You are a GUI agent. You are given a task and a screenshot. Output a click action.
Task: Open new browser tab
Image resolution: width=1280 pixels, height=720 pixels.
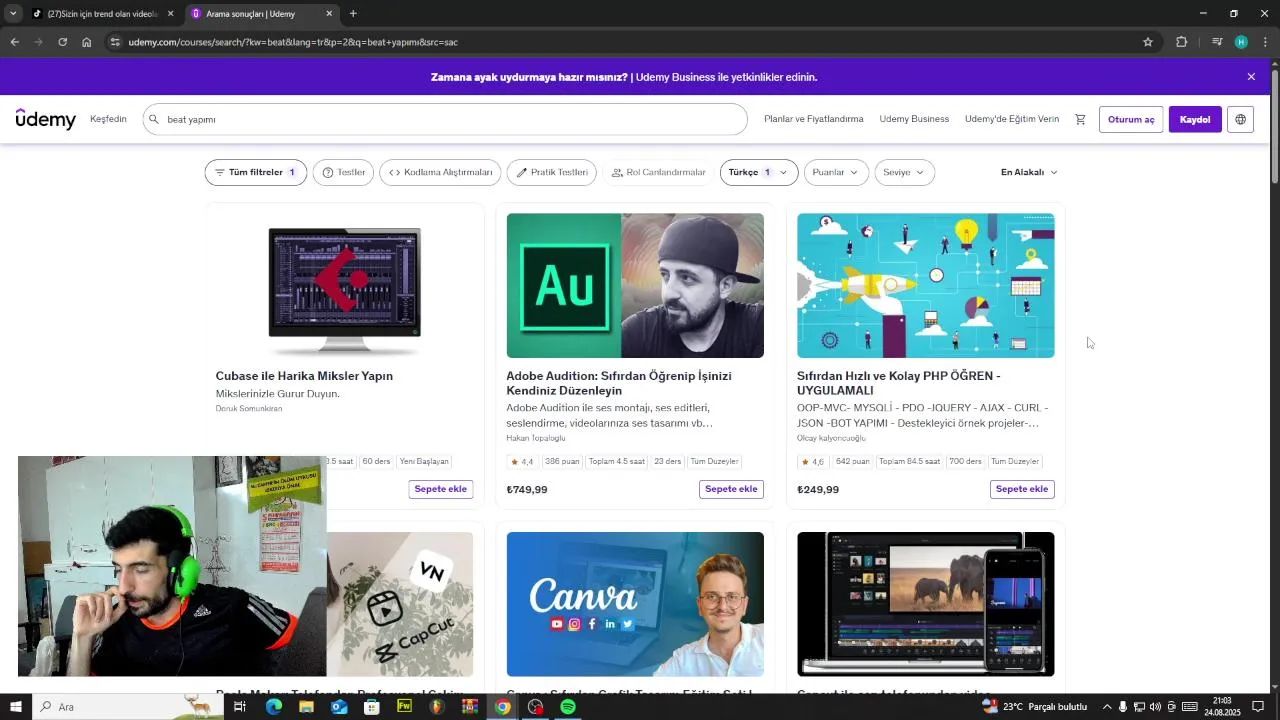coord(353,14)
